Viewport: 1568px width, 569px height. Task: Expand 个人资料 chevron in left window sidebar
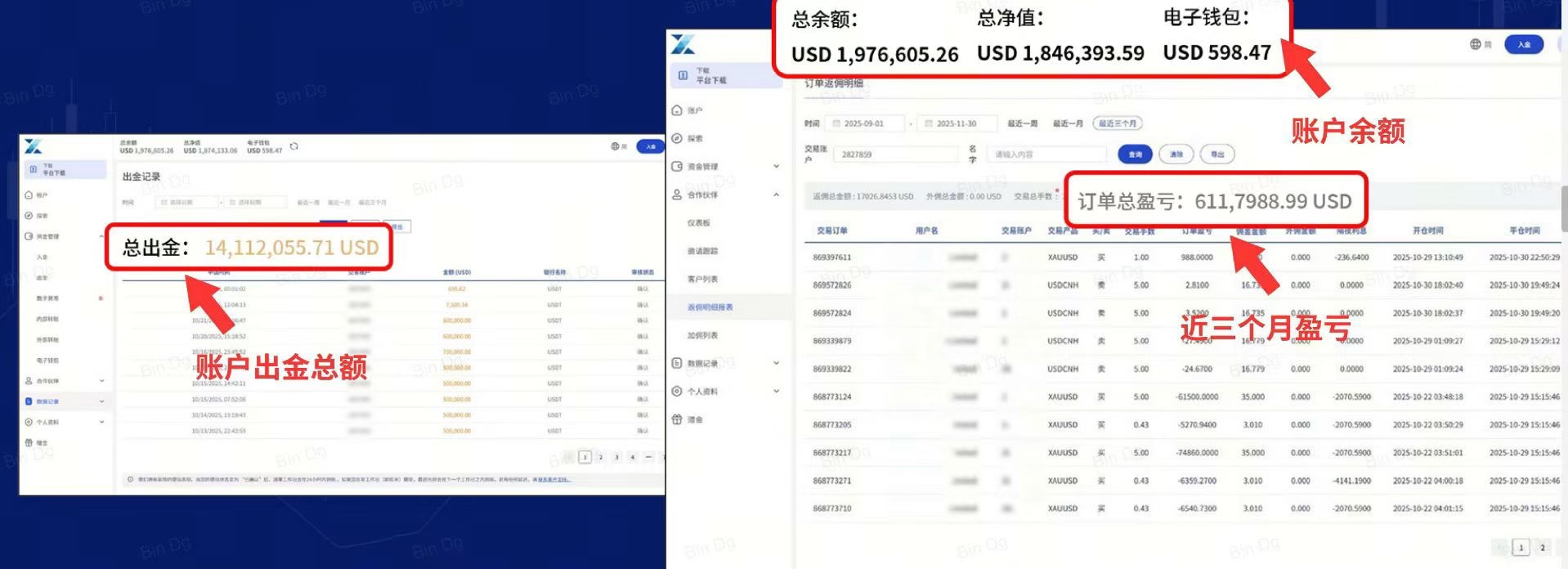click(101, 422)
